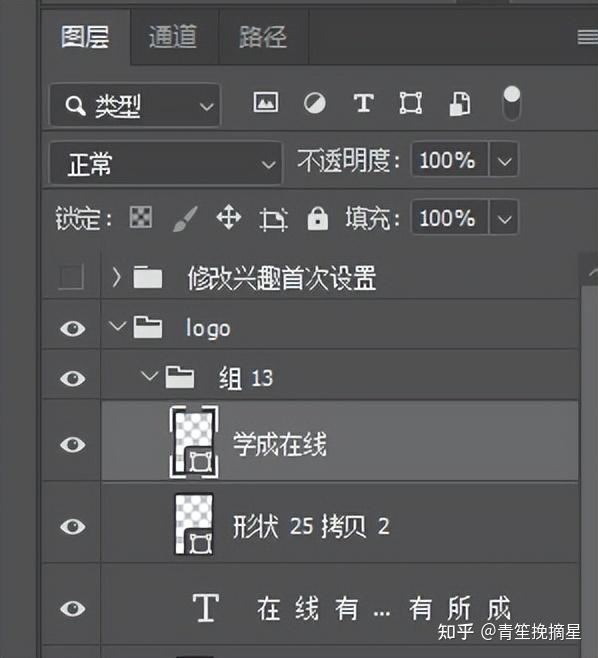This screenshot has width=598, height=658.
Task: Select the 学成在线 layer name
Action: (280, 444)
